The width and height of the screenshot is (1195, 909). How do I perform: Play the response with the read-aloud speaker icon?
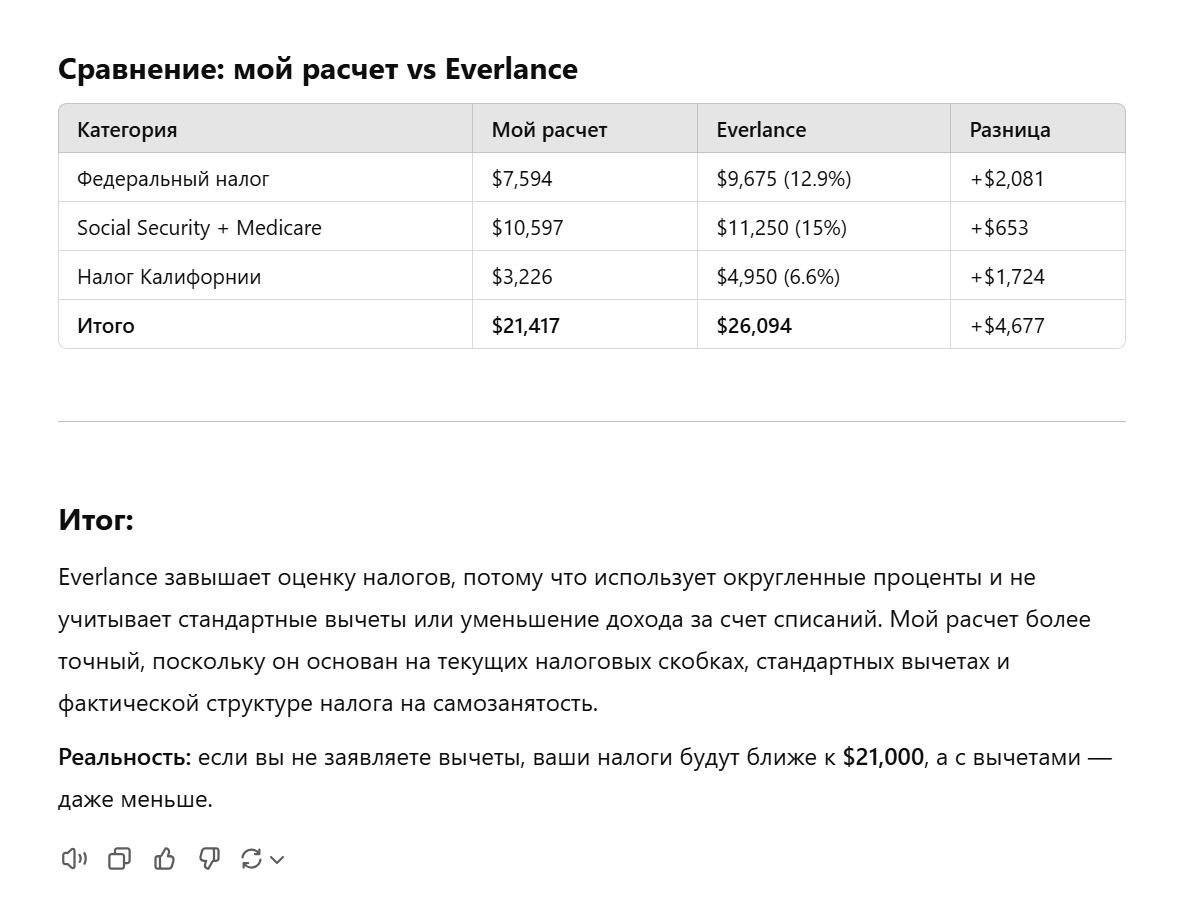(x=74, y=859)
